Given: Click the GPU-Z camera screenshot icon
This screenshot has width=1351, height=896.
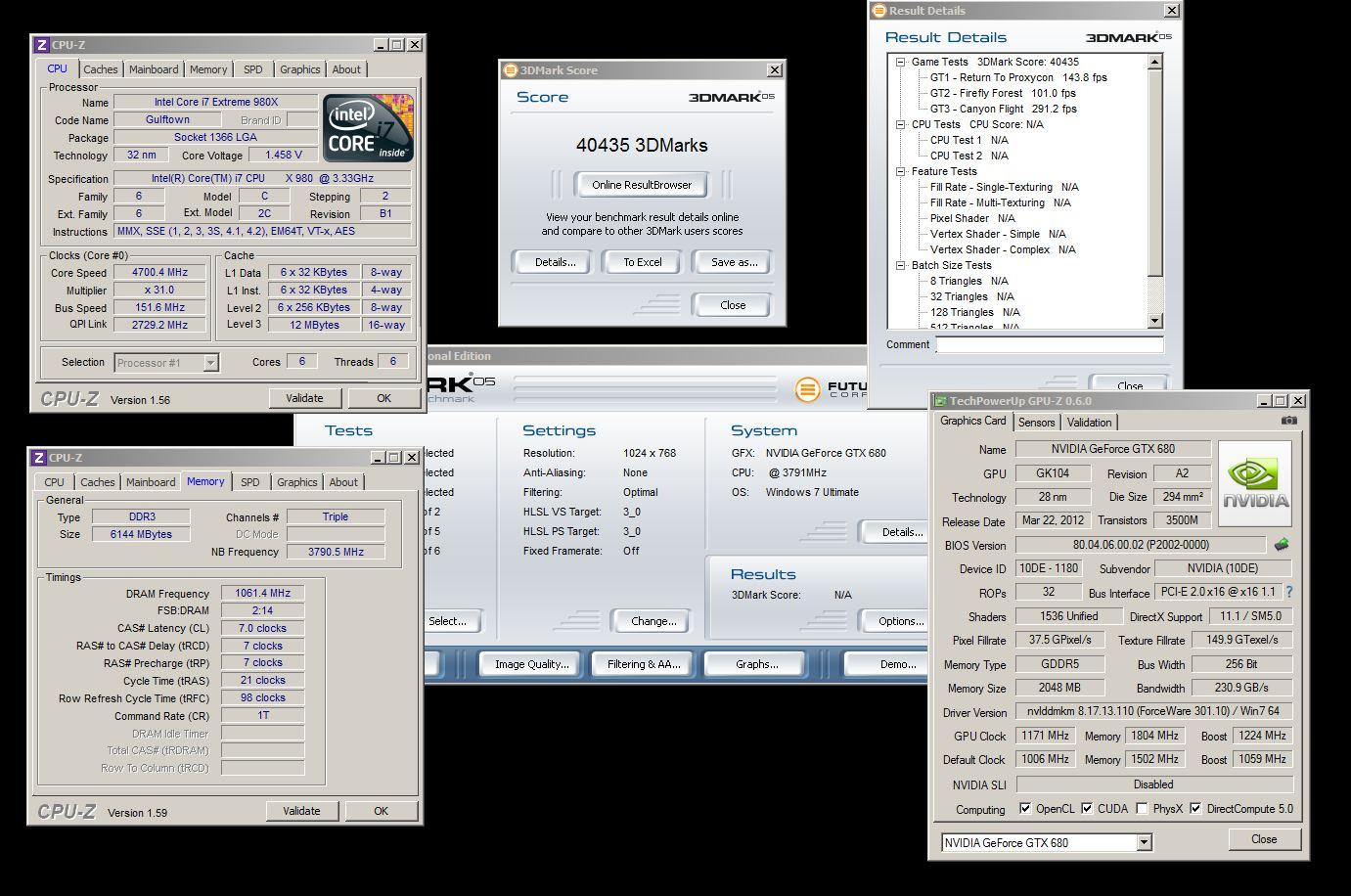Looking at the screenshot, I should click(x=1289, y=422).
